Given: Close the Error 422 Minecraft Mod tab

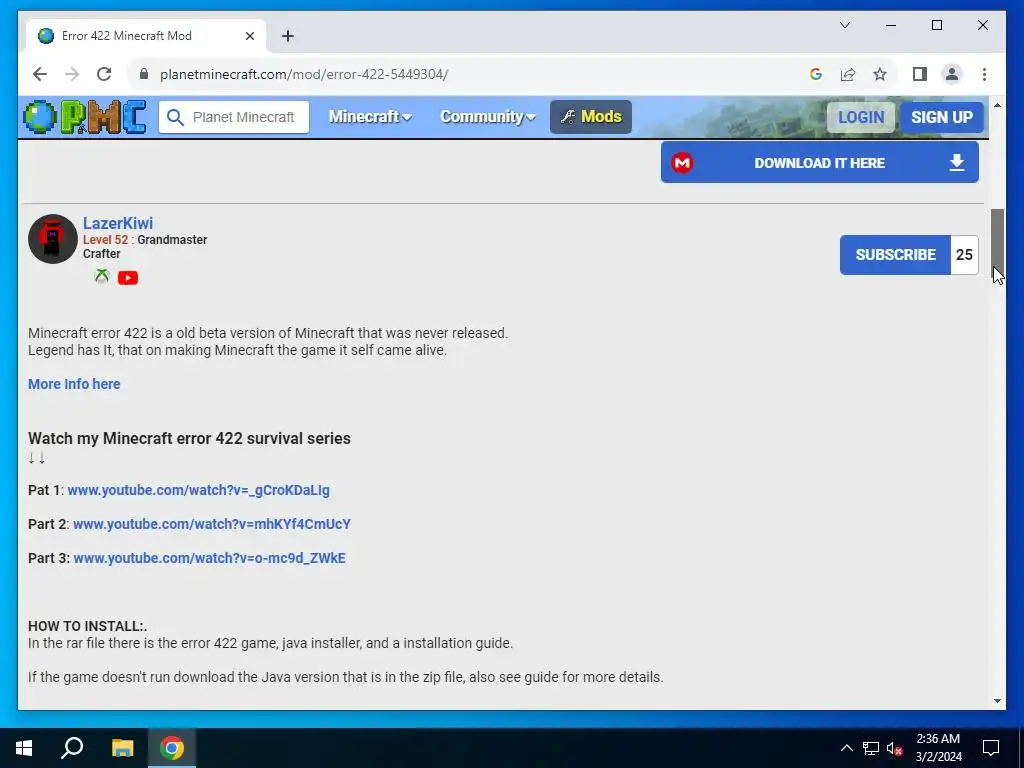Looking at the screenshot, I should [249, 36].
